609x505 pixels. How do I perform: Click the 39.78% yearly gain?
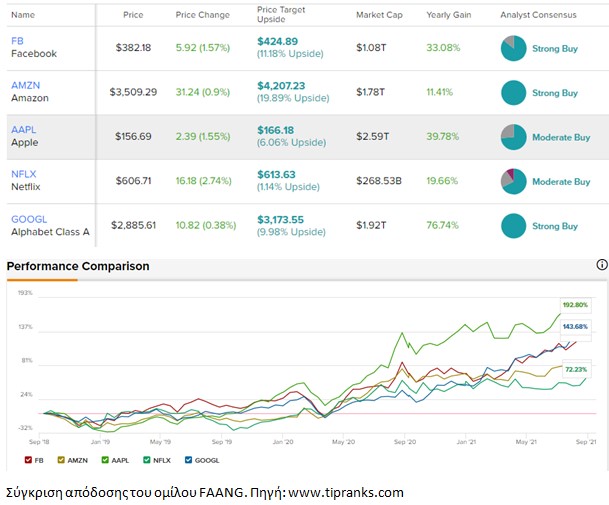442,136
